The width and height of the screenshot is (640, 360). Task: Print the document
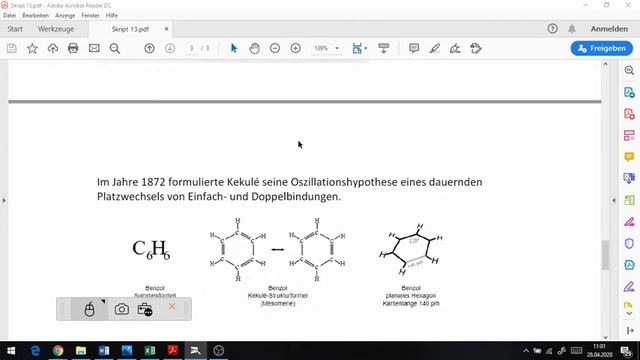point(73,49)
